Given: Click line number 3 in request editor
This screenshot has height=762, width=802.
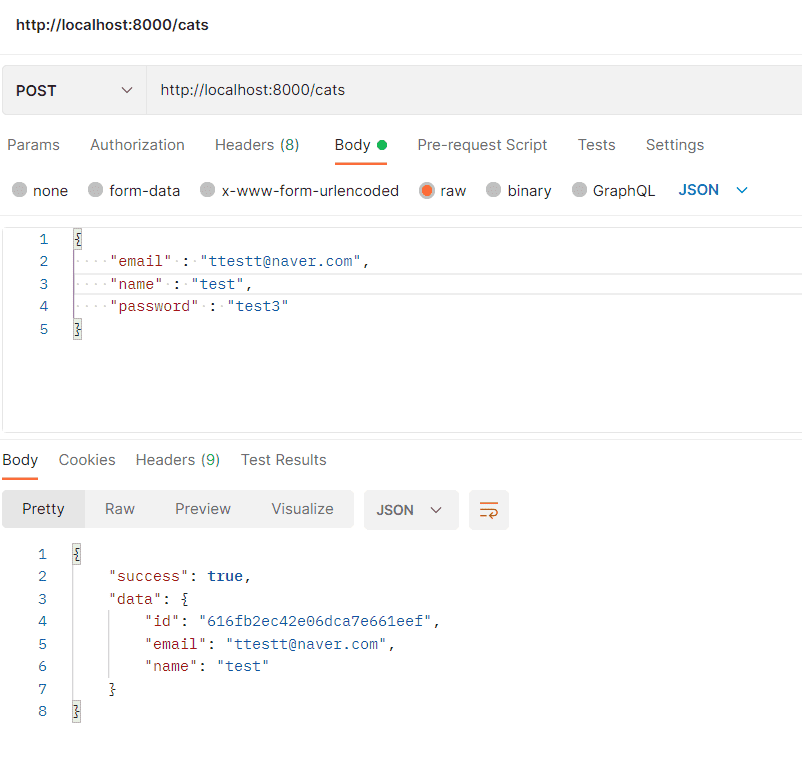Looking at the screenshot, I should (44, 284).
